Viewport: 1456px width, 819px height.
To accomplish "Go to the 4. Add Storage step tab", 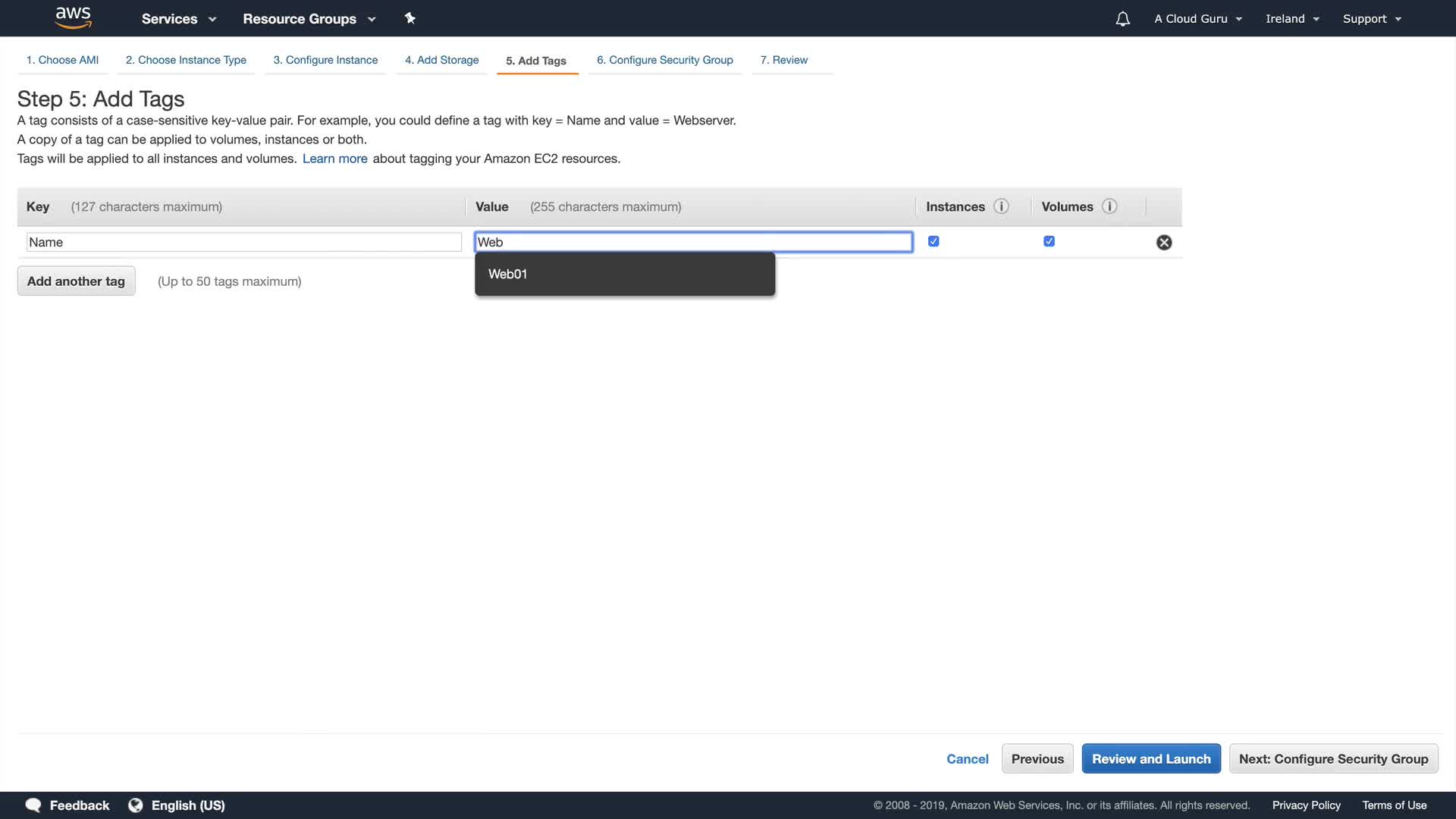I will 441,60.
